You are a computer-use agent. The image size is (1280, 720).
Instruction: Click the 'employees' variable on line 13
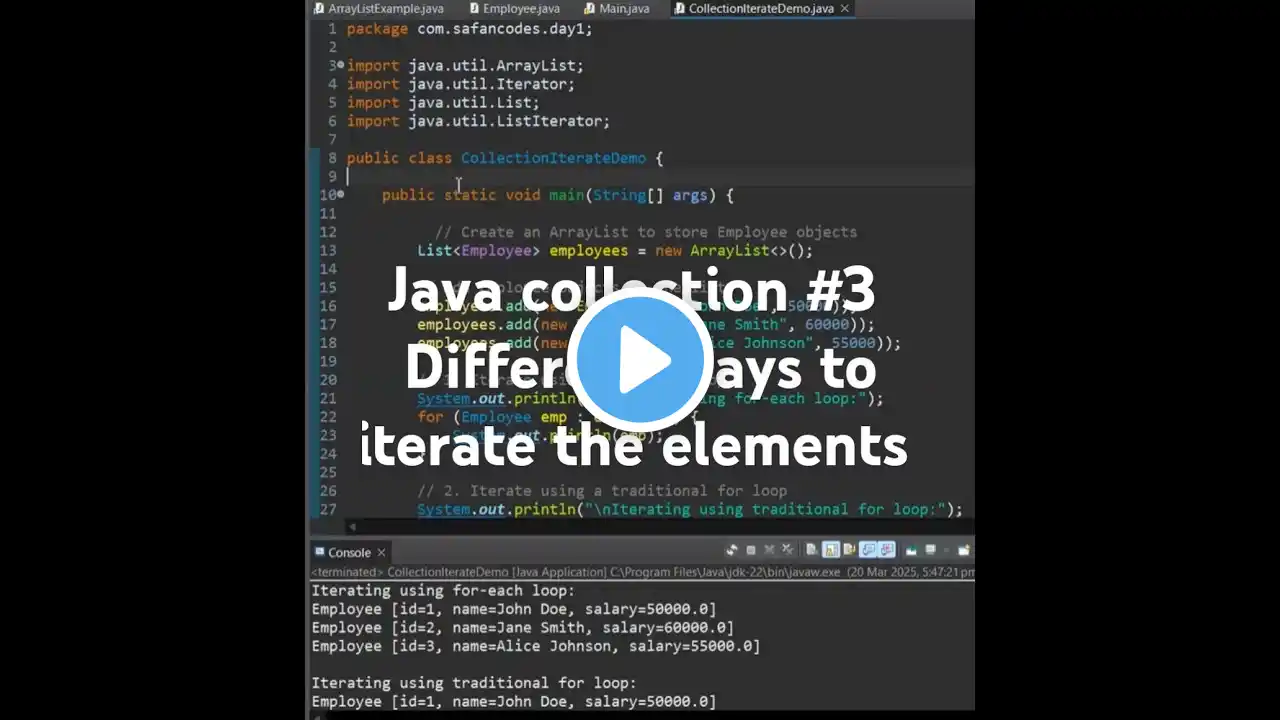[589, 251]
